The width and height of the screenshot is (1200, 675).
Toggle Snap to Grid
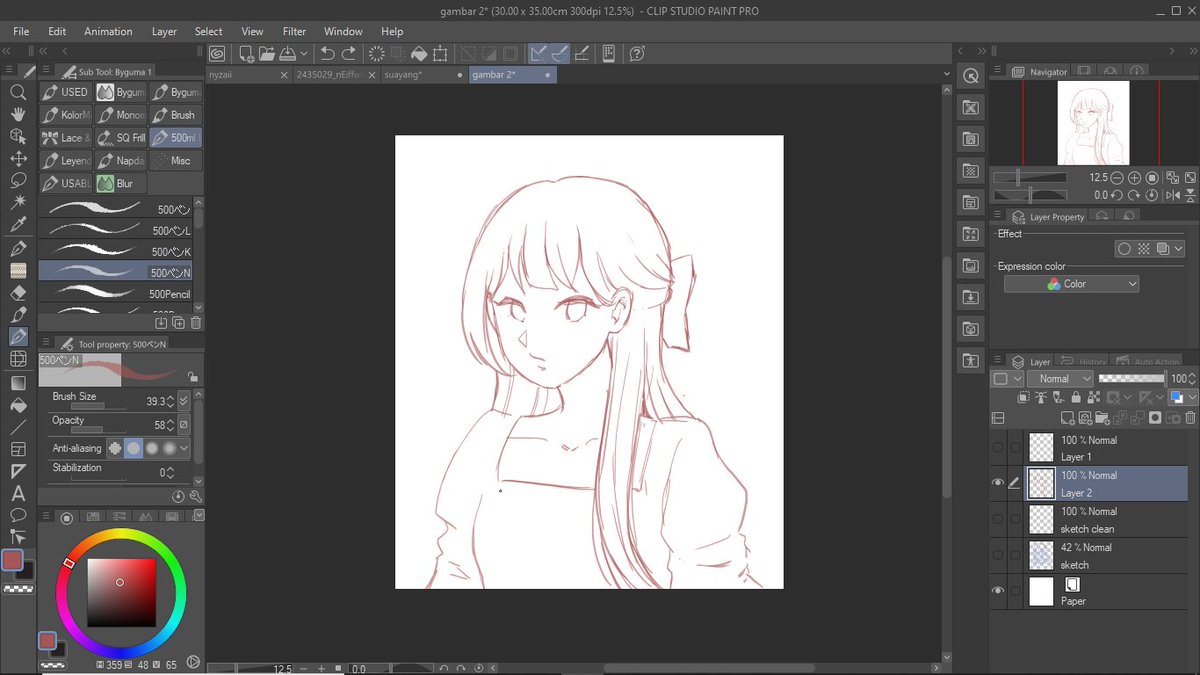[582, 54]
